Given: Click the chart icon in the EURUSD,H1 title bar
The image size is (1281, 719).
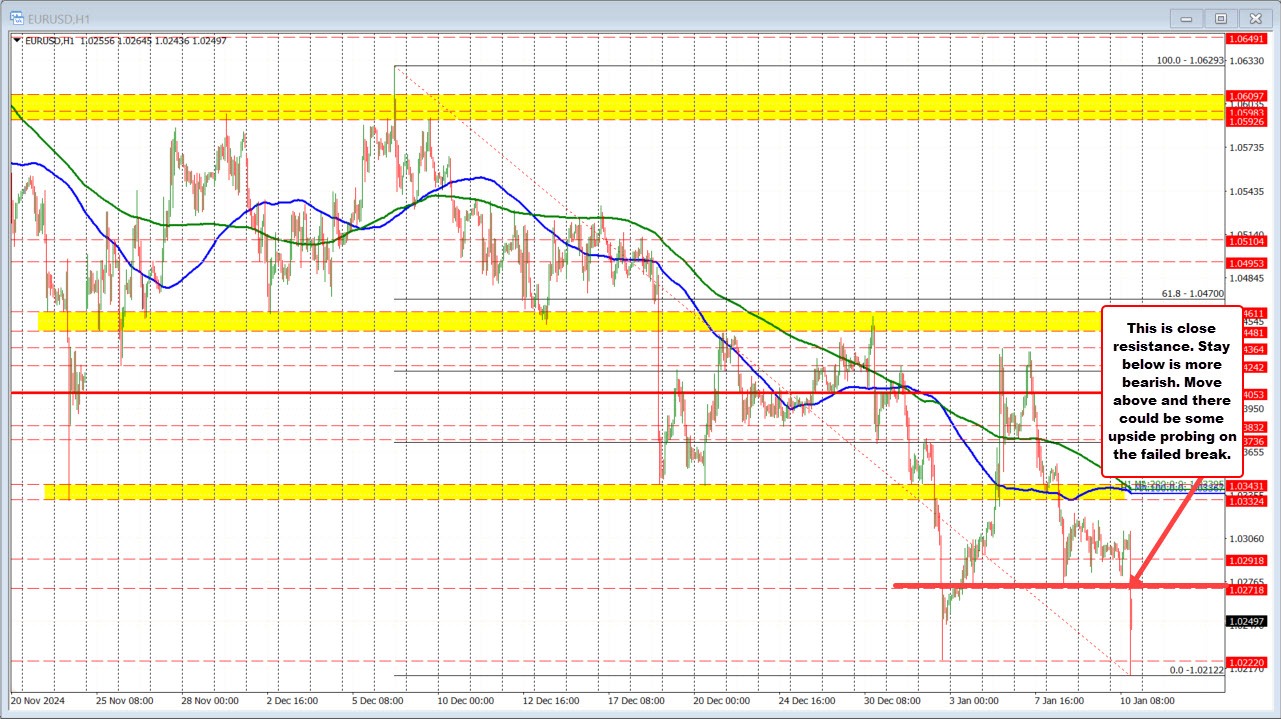Looking at the screenshot, I should 19,17.
